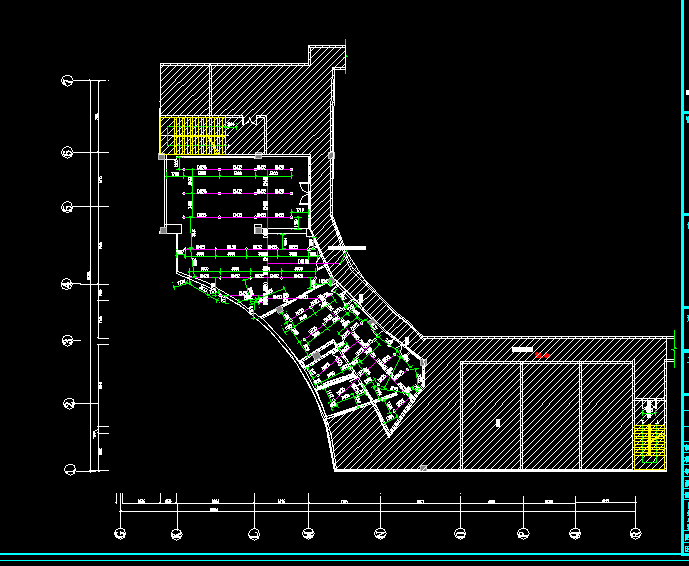The image size is (689, 566).
Task: Select the double door symbol beside the piping room
Action: pyautogui.click(x=301, y=198)
